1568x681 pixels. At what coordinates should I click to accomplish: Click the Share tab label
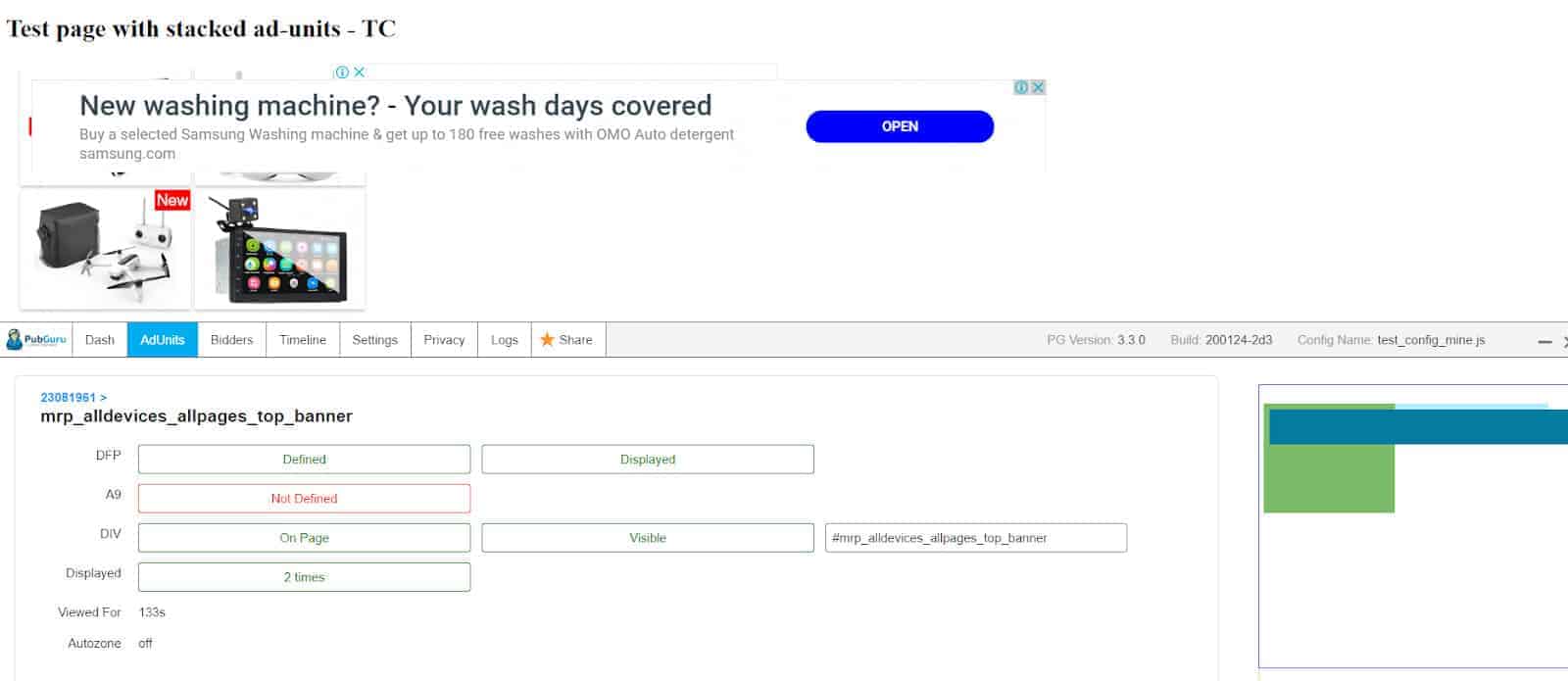pos(576,340)
